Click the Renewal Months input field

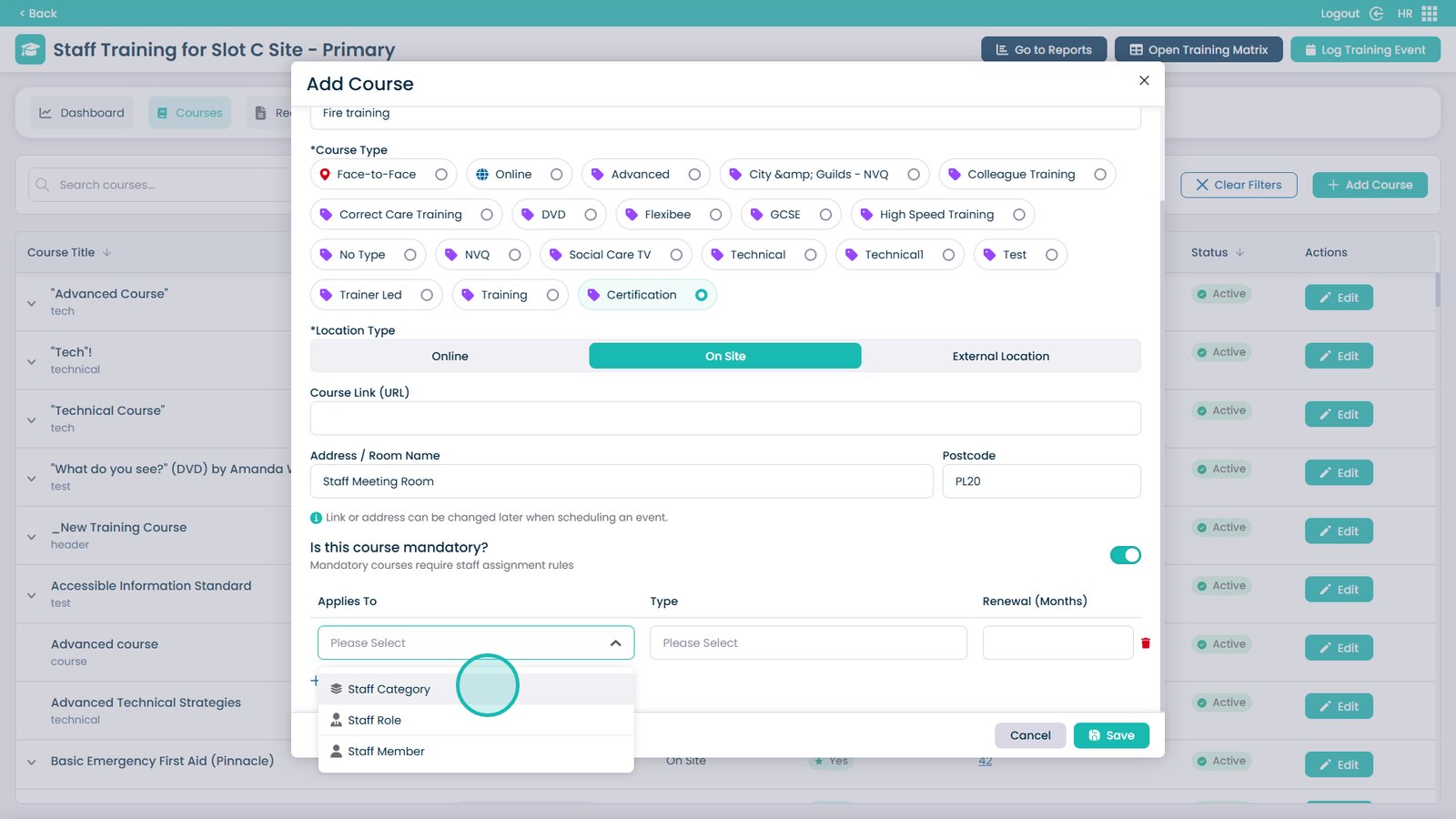click(1057, 643)
